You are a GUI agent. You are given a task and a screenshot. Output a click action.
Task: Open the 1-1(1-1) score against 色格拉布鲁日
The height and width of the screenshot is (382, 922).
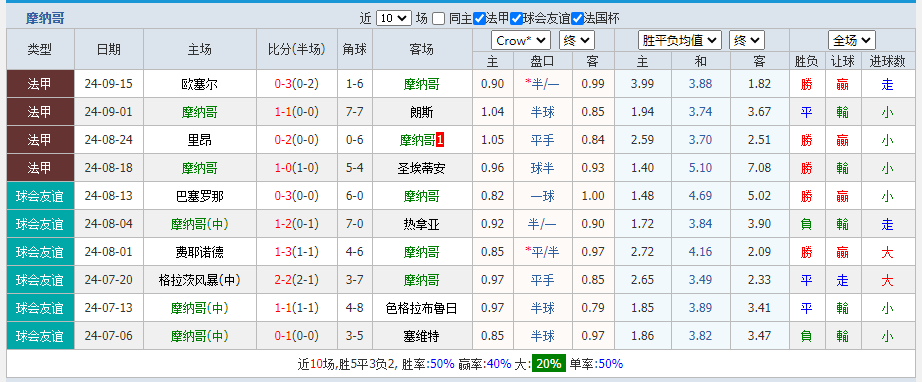point(296,308)
